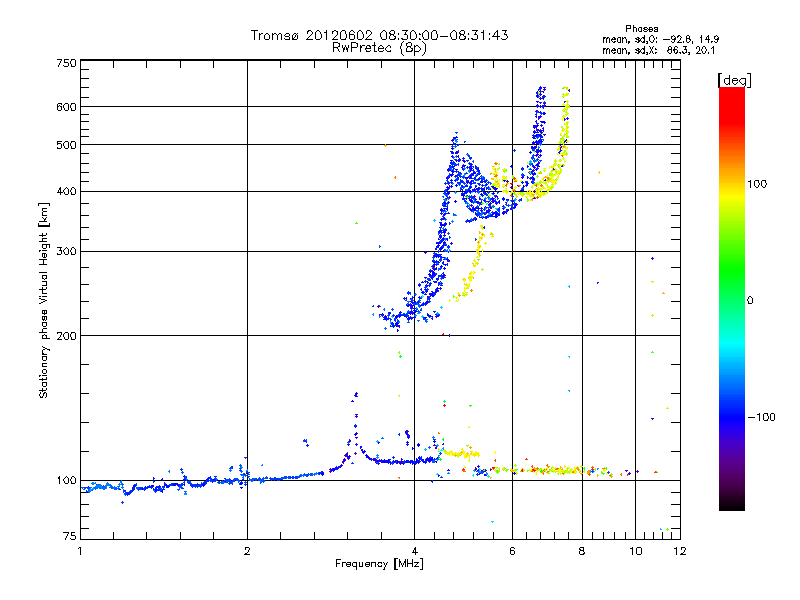
Task: Click the blue F-layer trace peak near 500 km
Action: [x=455, y=136]
